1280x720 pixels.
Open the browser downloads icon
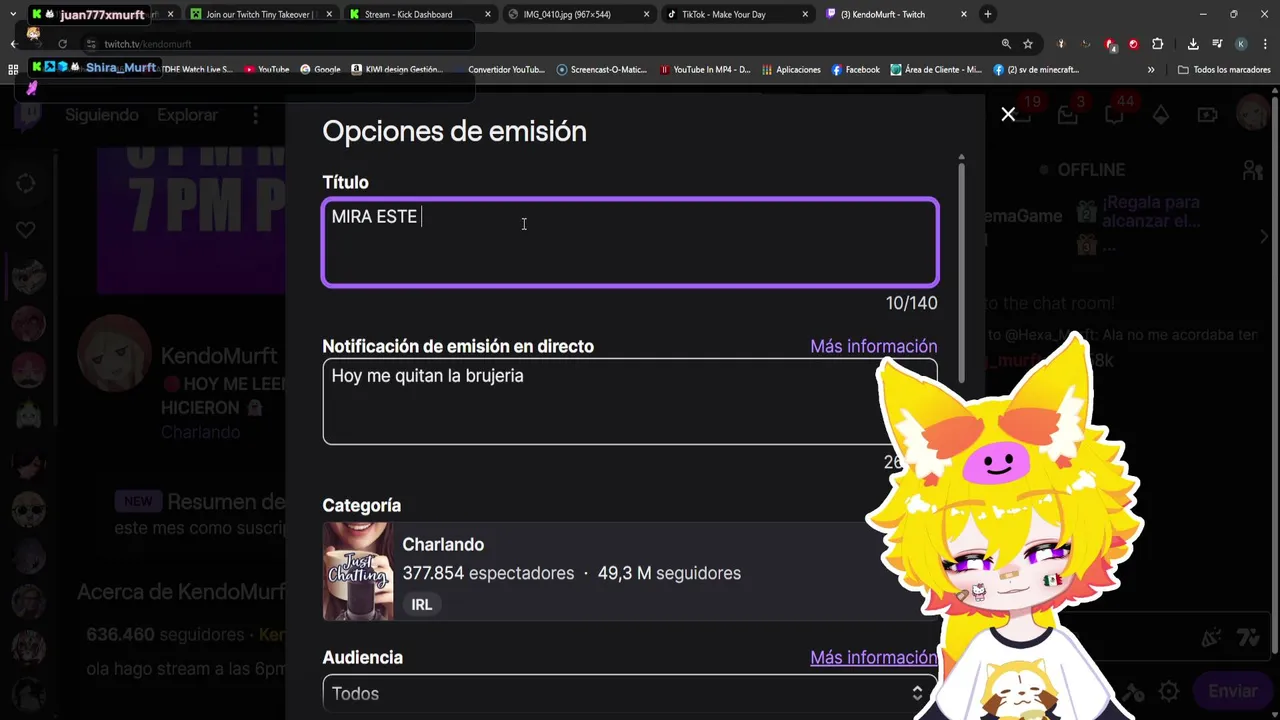(1193, 44)
